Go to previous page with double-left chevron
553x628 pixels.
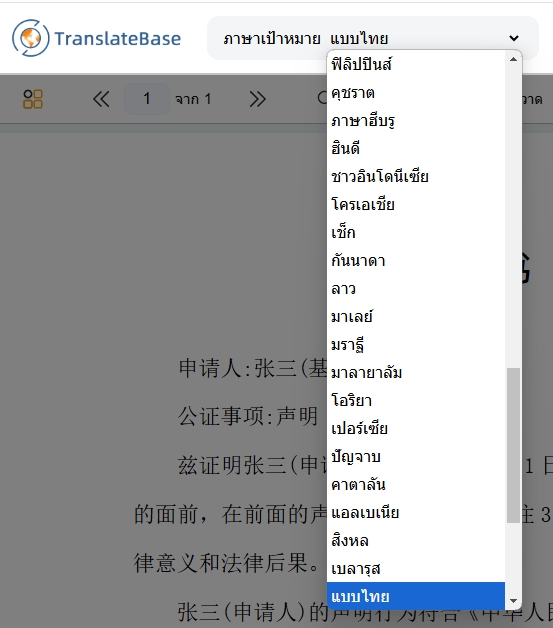101,99
